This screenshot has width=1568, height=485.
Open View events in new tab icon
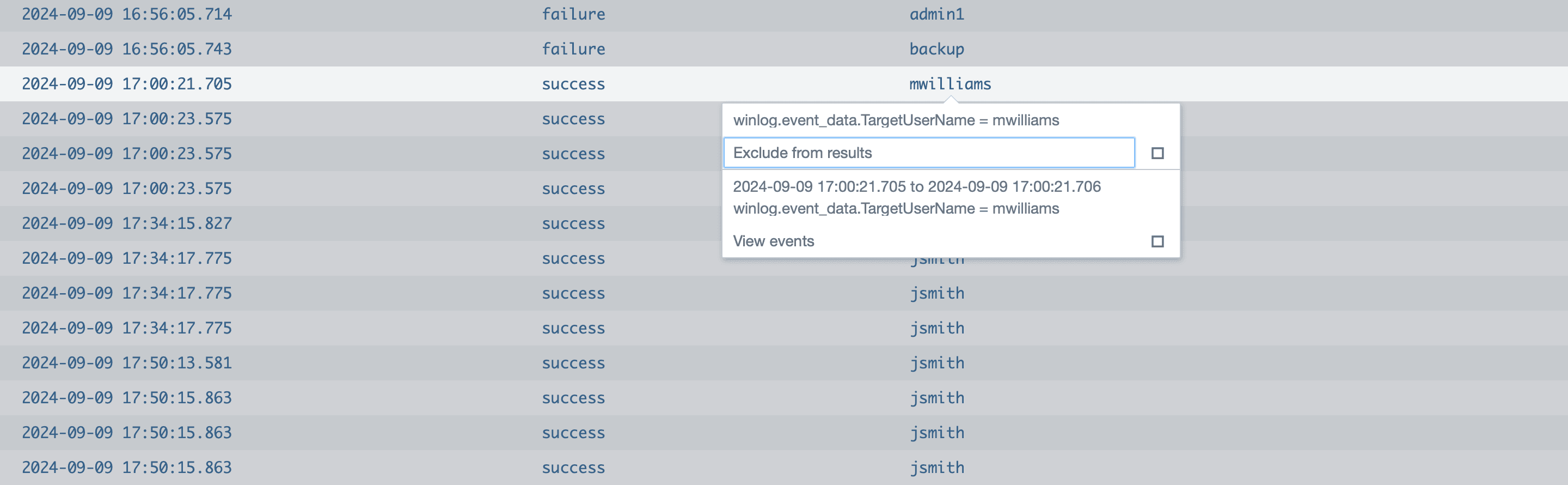click(x=1157, y=241)
